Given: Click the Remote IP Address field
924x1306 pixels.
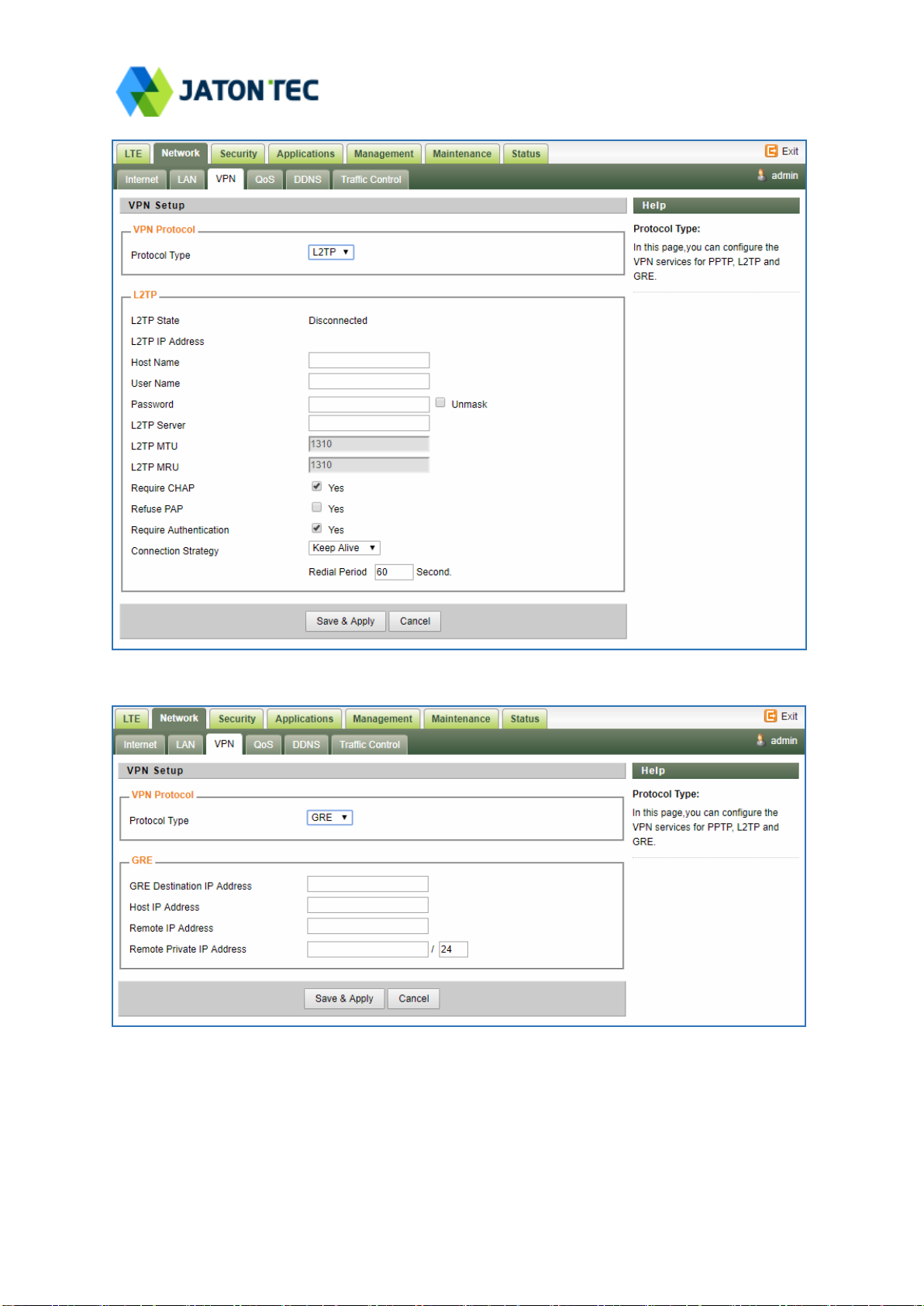Looking at the screenshot, I should coord(367,926).
